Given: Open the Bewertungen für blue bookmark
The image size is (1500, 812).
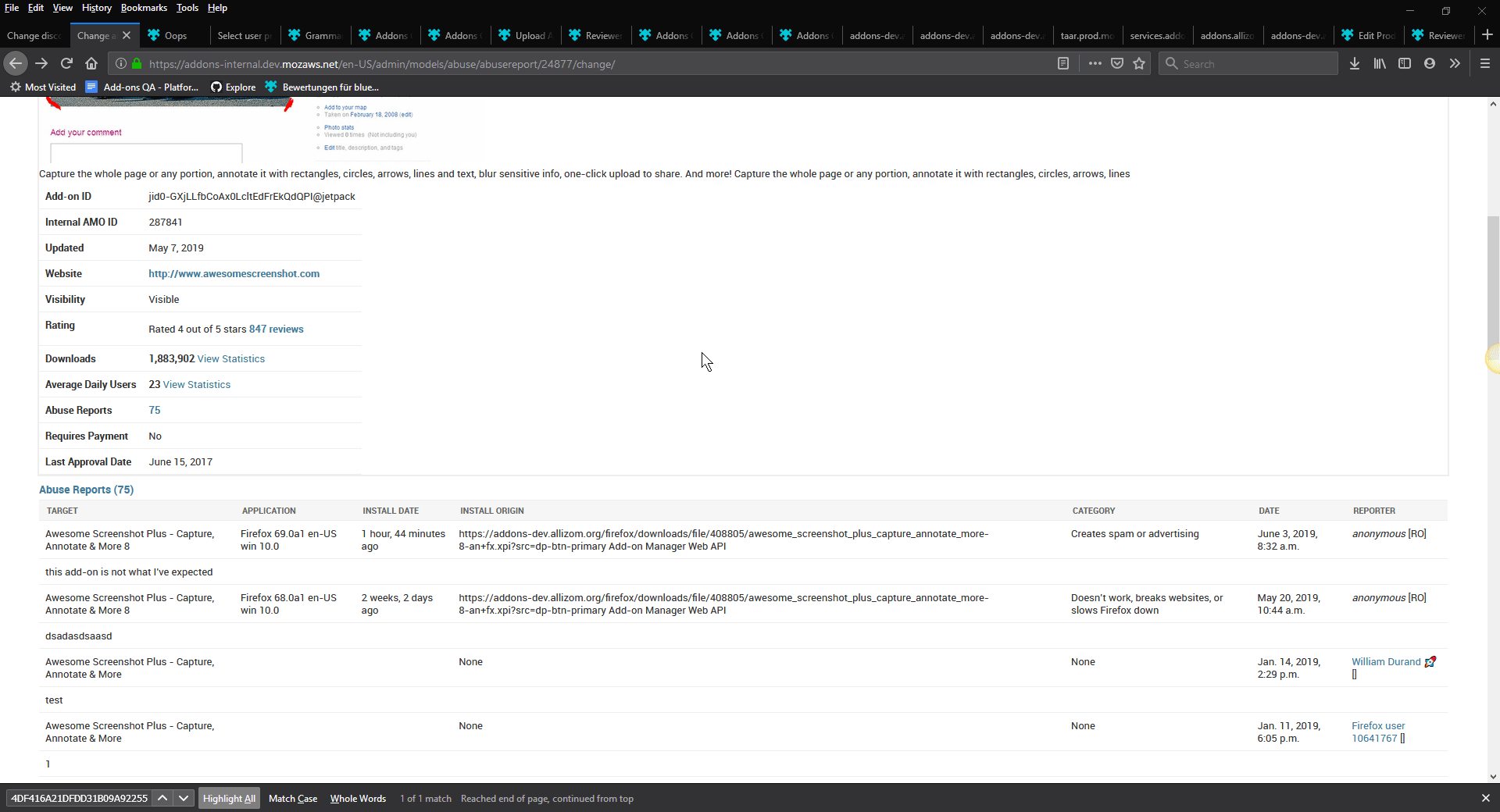Looking at the screenshot, I should point(322,87).
